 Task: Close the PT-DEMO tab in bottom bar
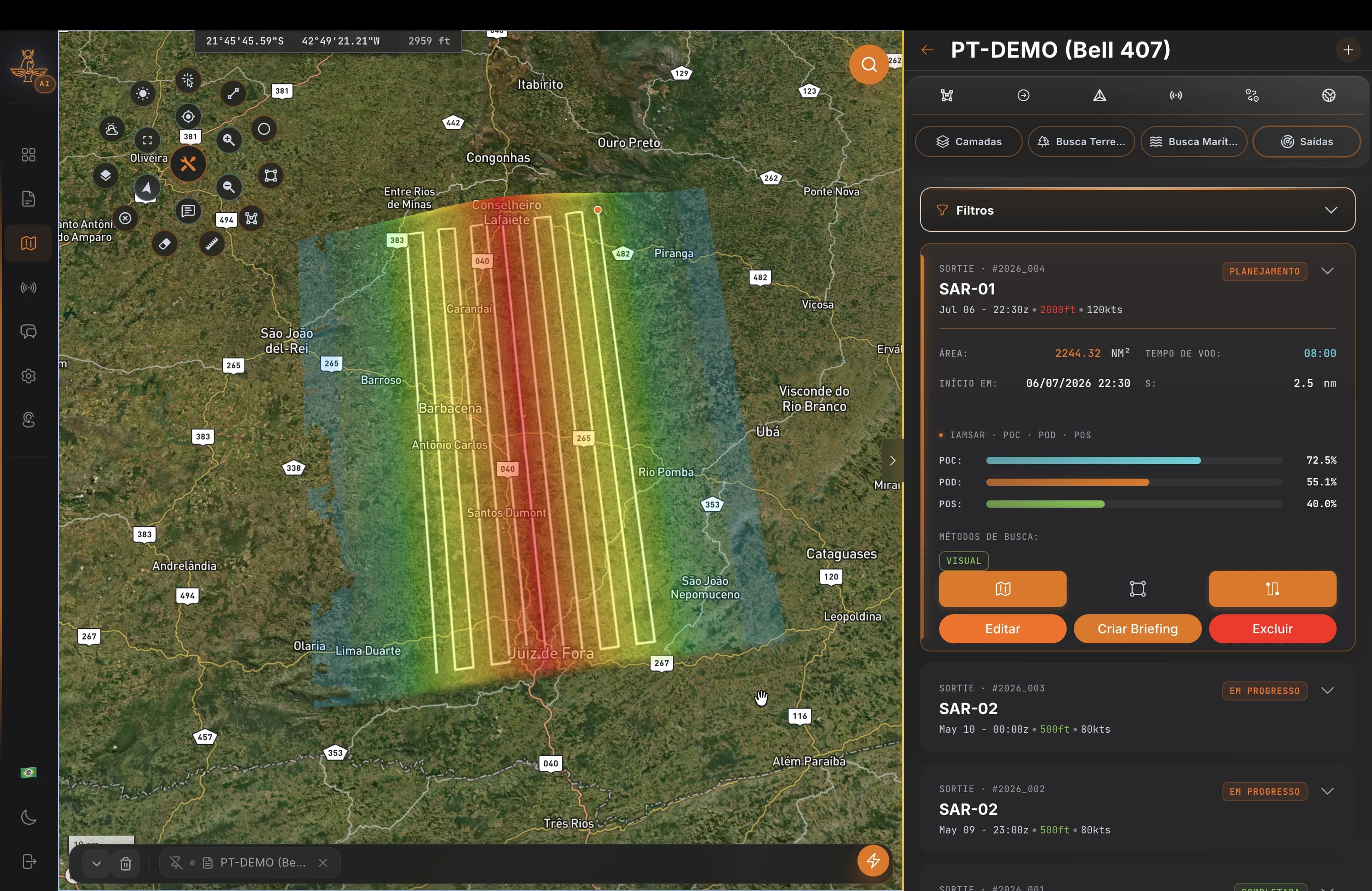[x=323, y=863]
